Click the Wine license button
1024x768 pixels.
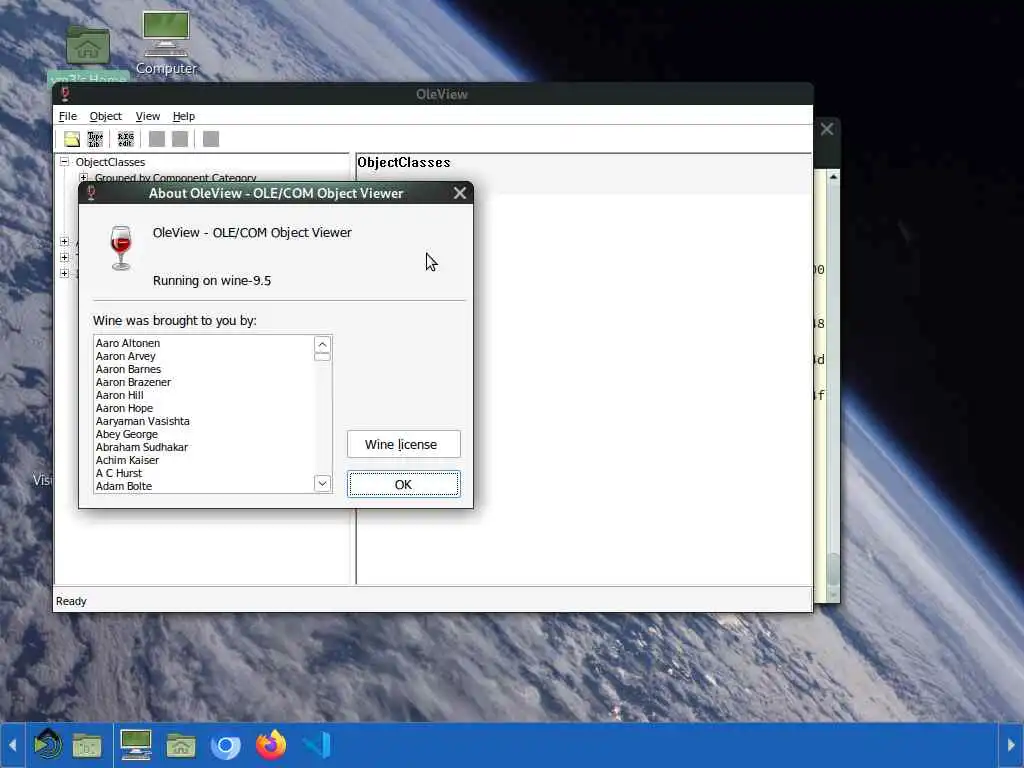404,444
